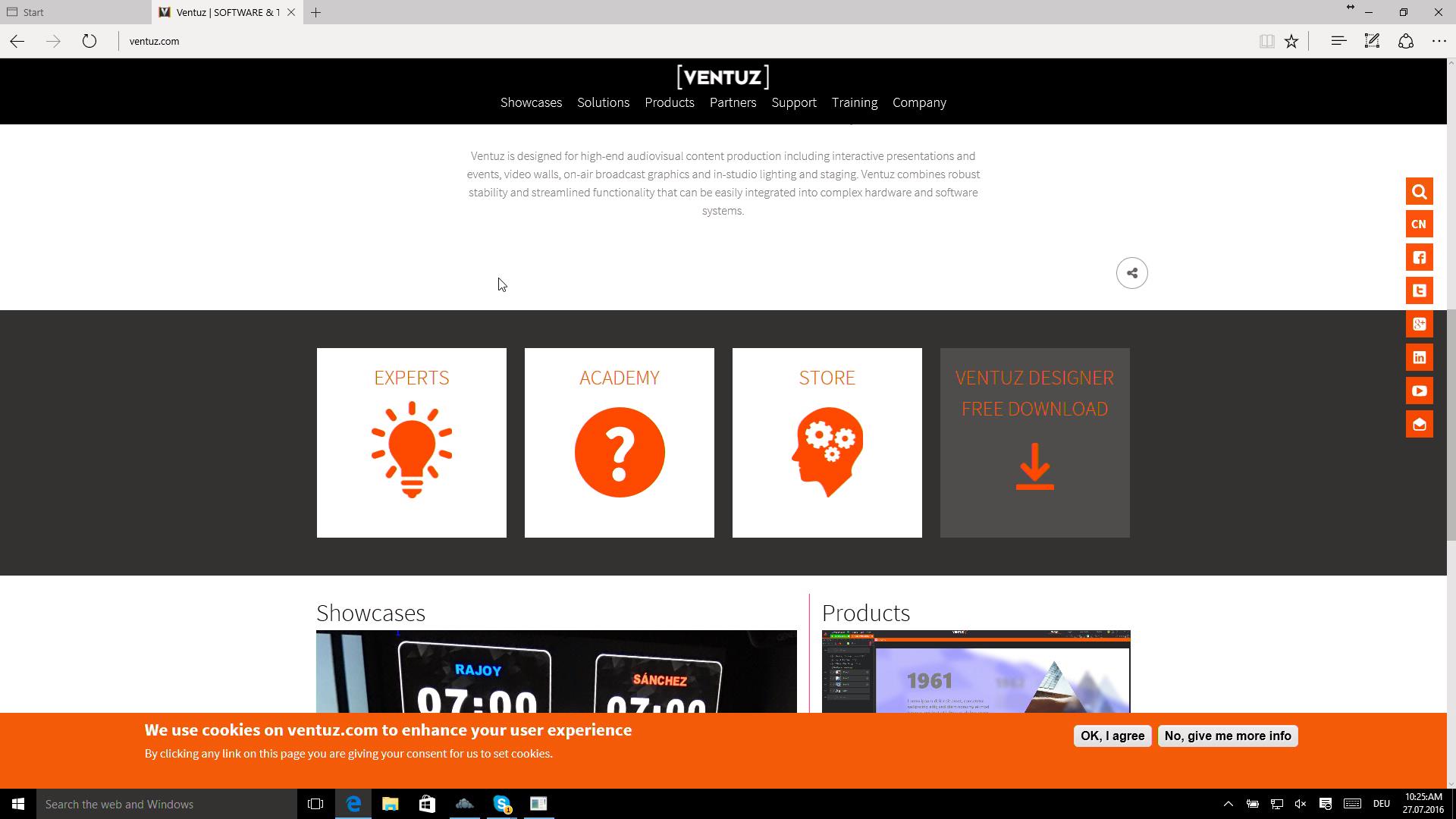This screenshot has width=1456, height=819.
Task: Open Edge More actions menu
Action: tap(1439, 41)
